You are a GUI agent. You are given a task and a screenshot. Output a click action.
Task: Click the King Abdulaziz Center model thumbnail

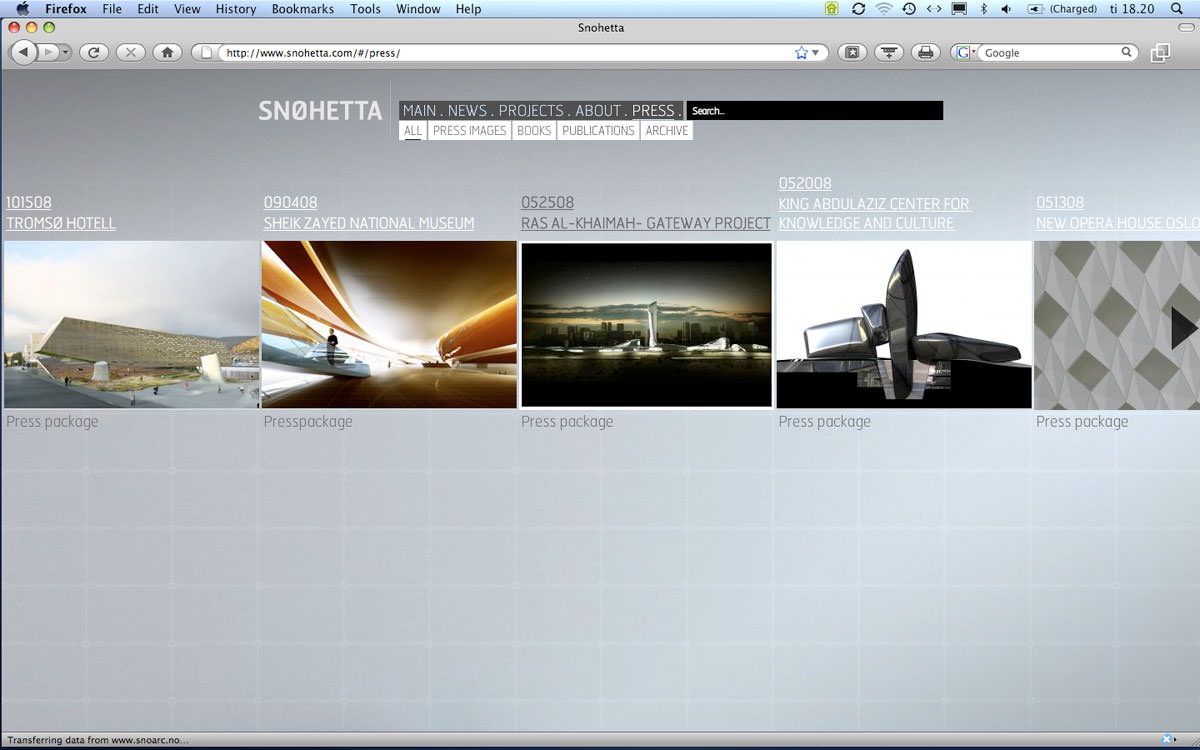pos(904,324)
